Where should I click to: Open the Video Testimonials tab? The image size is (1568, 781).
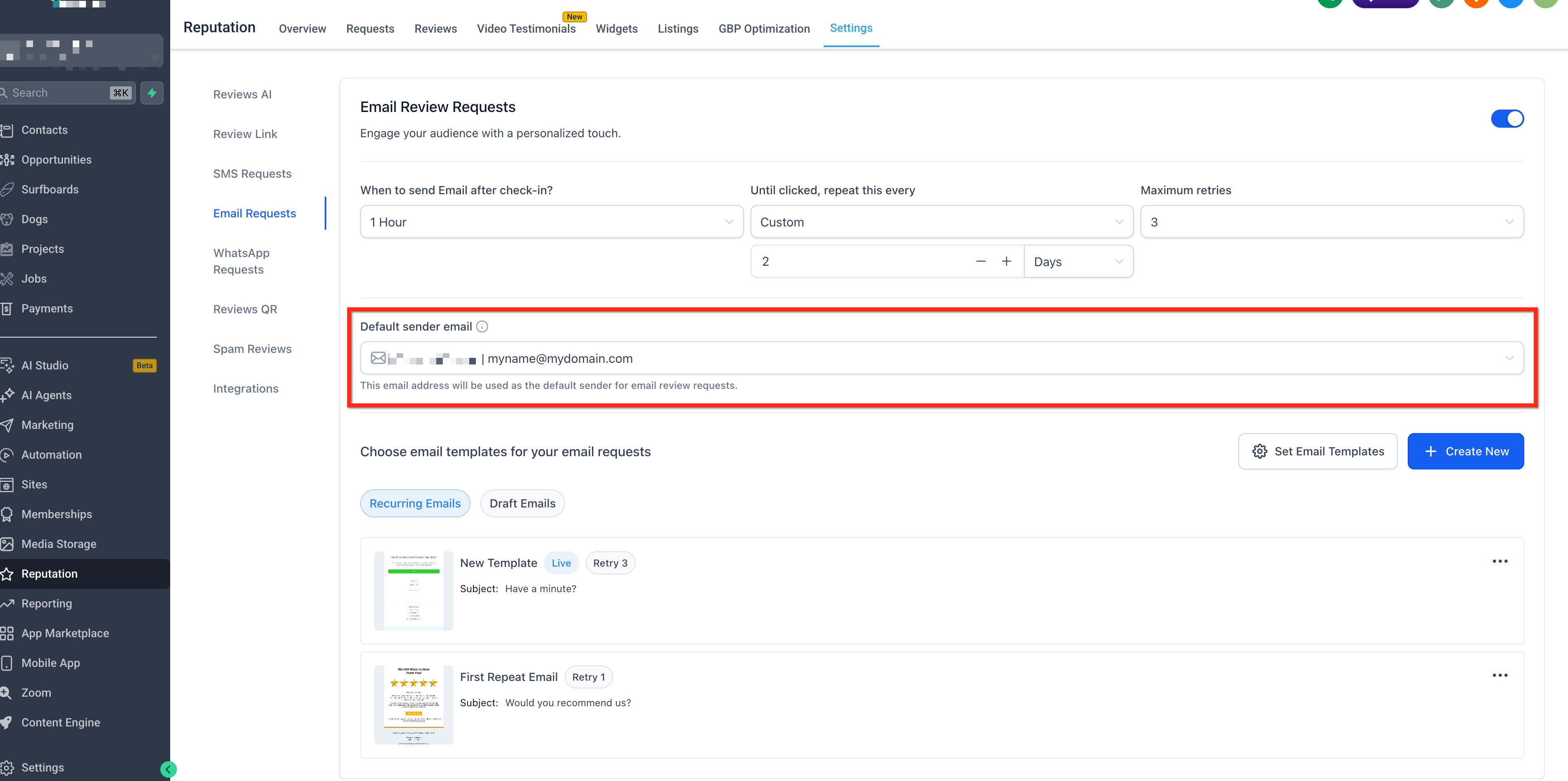[x=527, y=29]
